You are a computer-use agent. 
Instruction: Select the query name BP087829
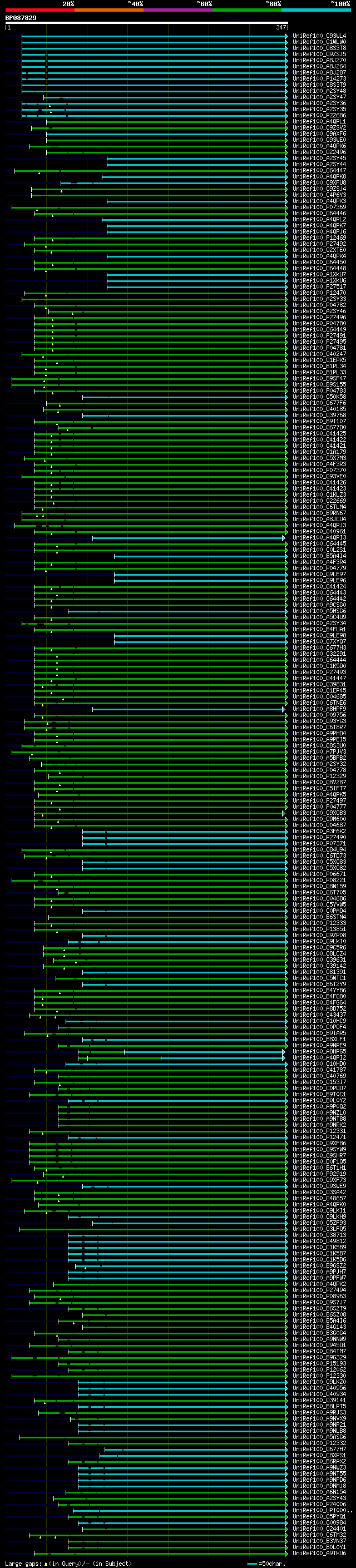(21, 18)
